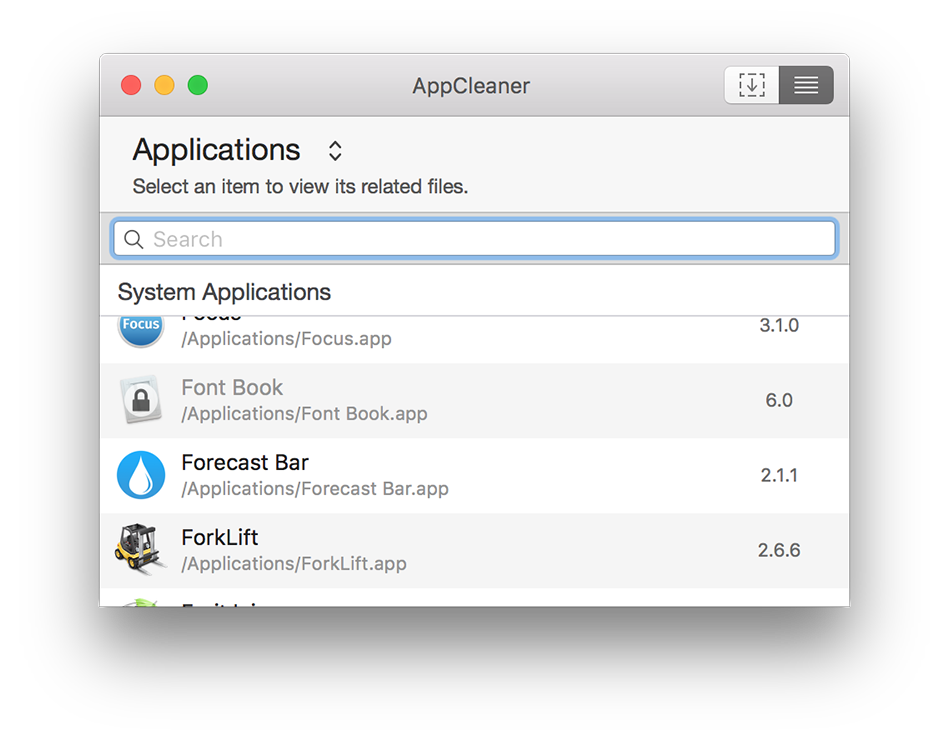Switch to the application list view
950x740 pixels.
(x=806, y=85)
